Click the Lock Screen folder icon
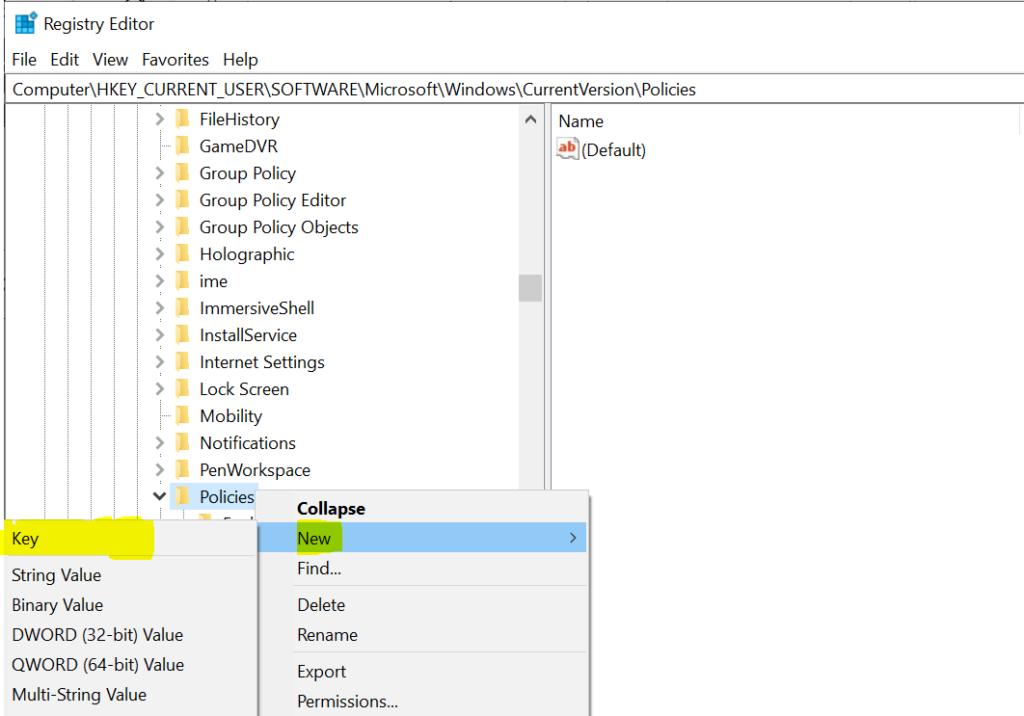The width and height of the screenshot is (1024, 716). click(x=183, y=389)
